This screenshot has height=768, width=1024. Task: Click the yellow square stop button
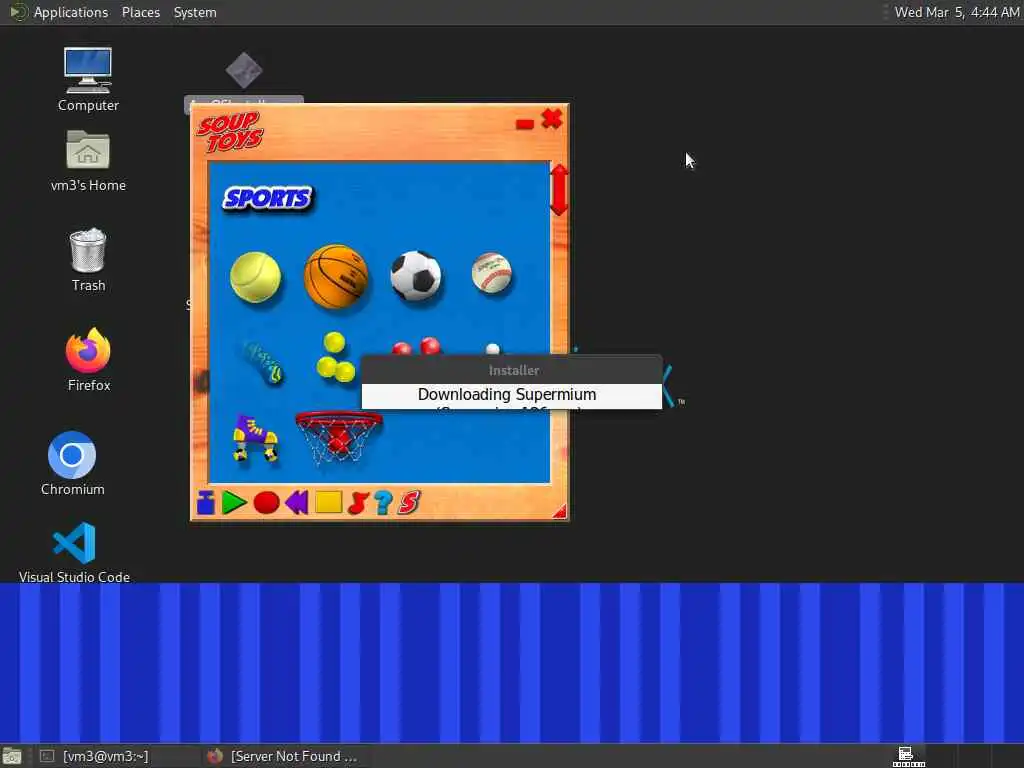(x=328, y=502)
